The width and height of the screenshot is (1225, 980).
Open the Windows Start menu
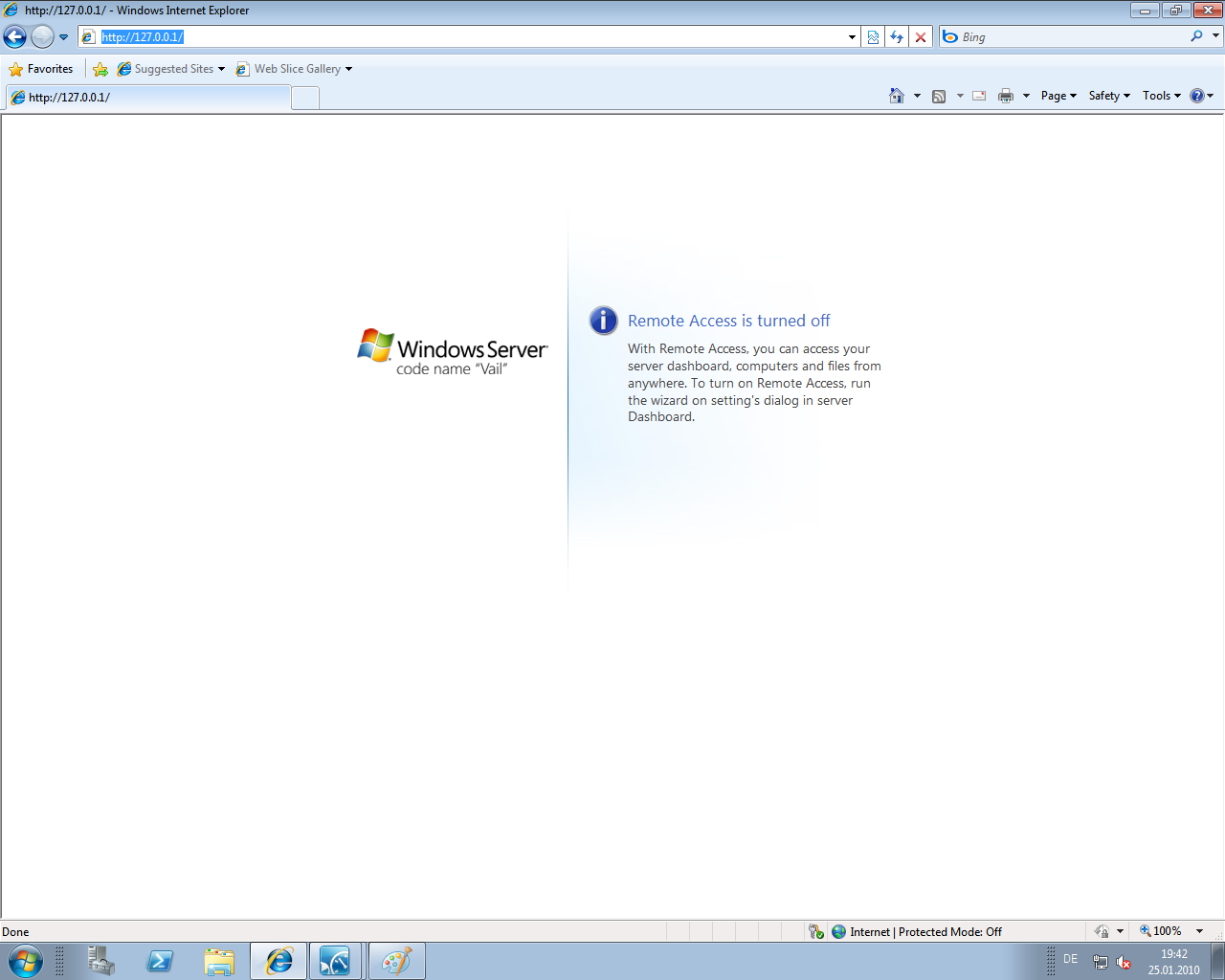coord(25,961)
